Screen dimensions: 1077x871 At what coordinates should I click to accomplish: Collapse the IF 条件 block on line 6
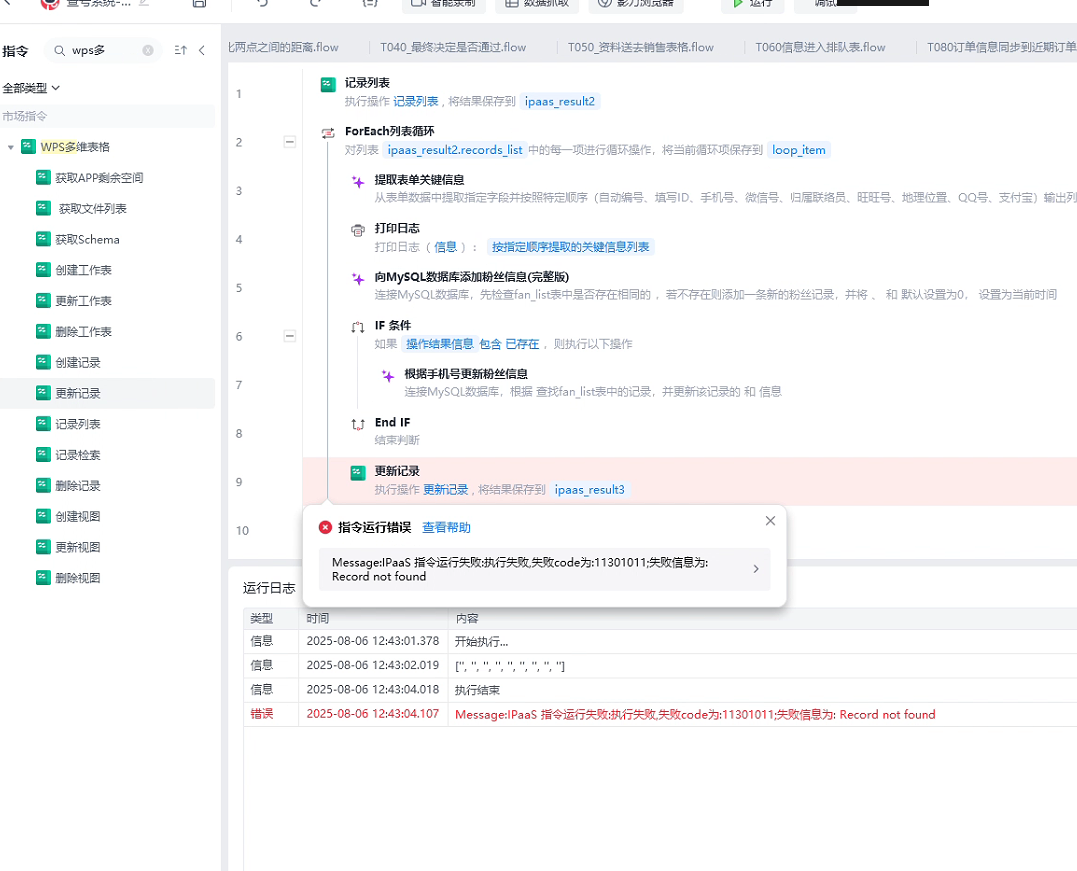coord(290,336)
